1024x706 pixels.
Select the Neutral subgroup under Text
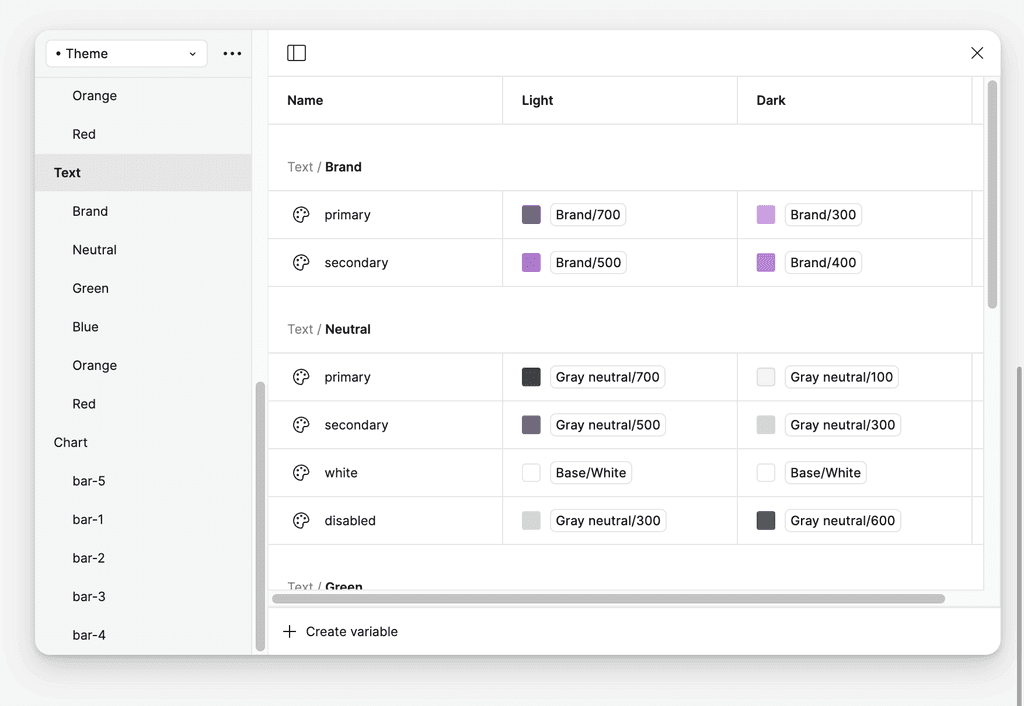pyautogui.click(x=94, y=249)
